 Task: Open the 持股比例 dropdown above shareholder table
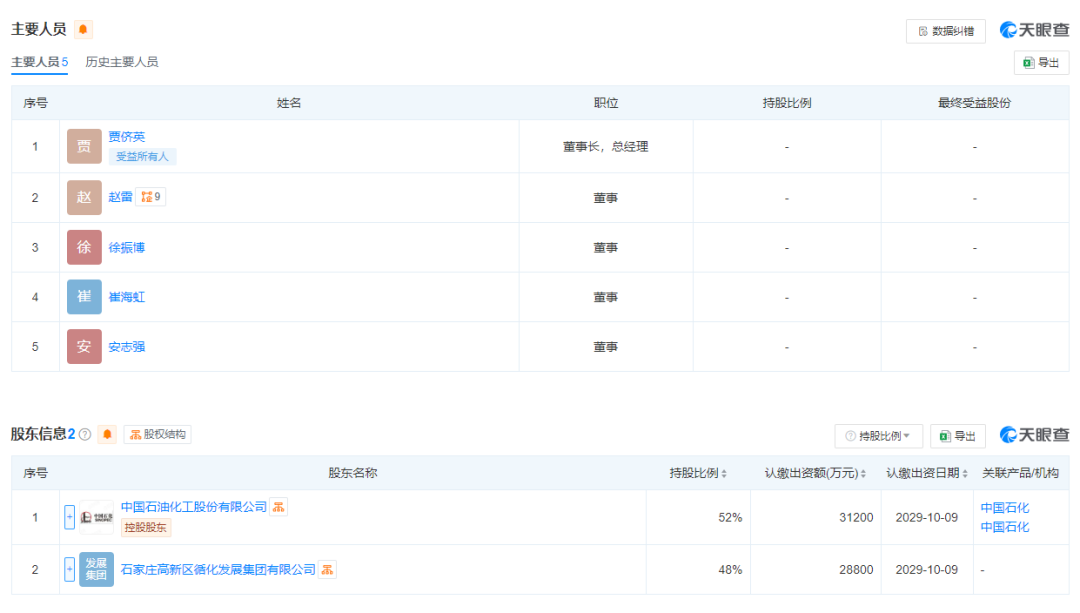tap(878, 436)
